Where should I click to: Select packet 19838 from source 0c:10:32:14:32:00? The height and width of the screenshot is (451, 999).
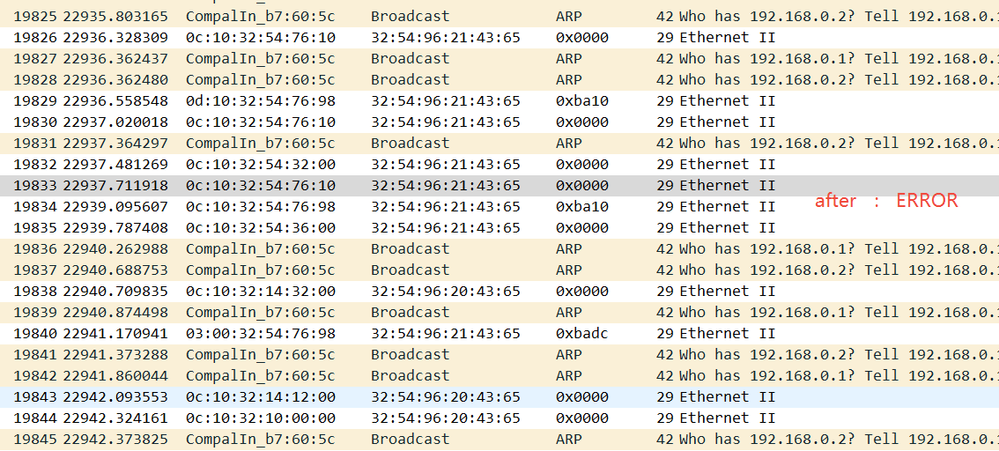(x=400, y=291)
